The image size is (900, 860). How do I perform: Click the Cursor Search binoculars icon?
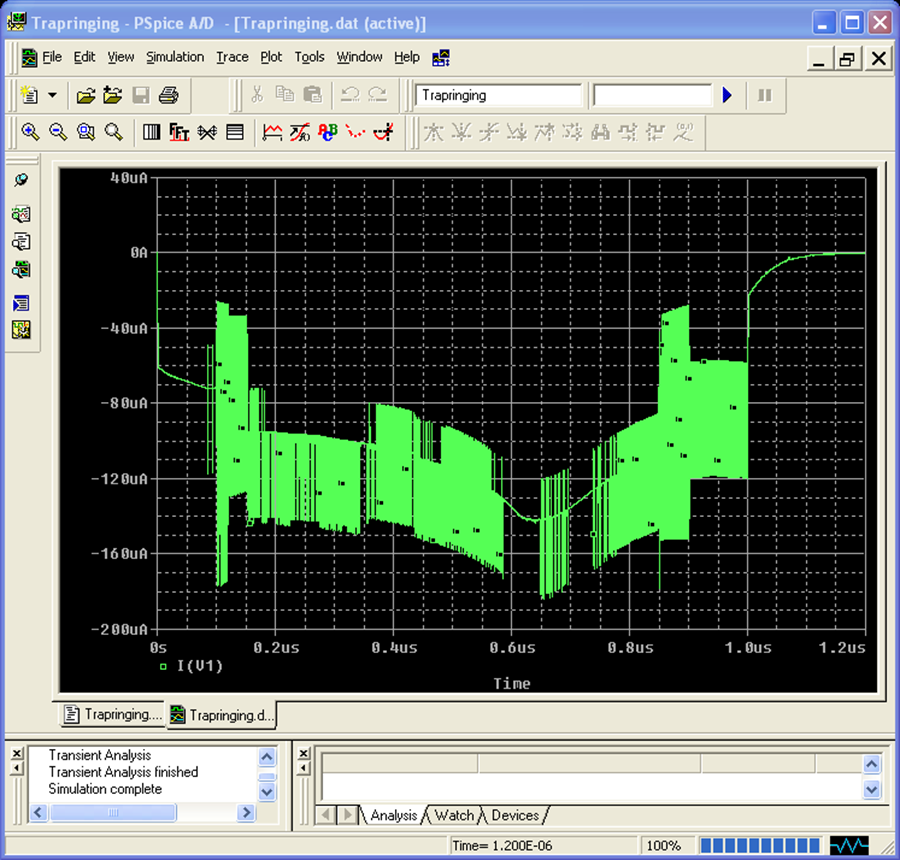click(600, 133)
